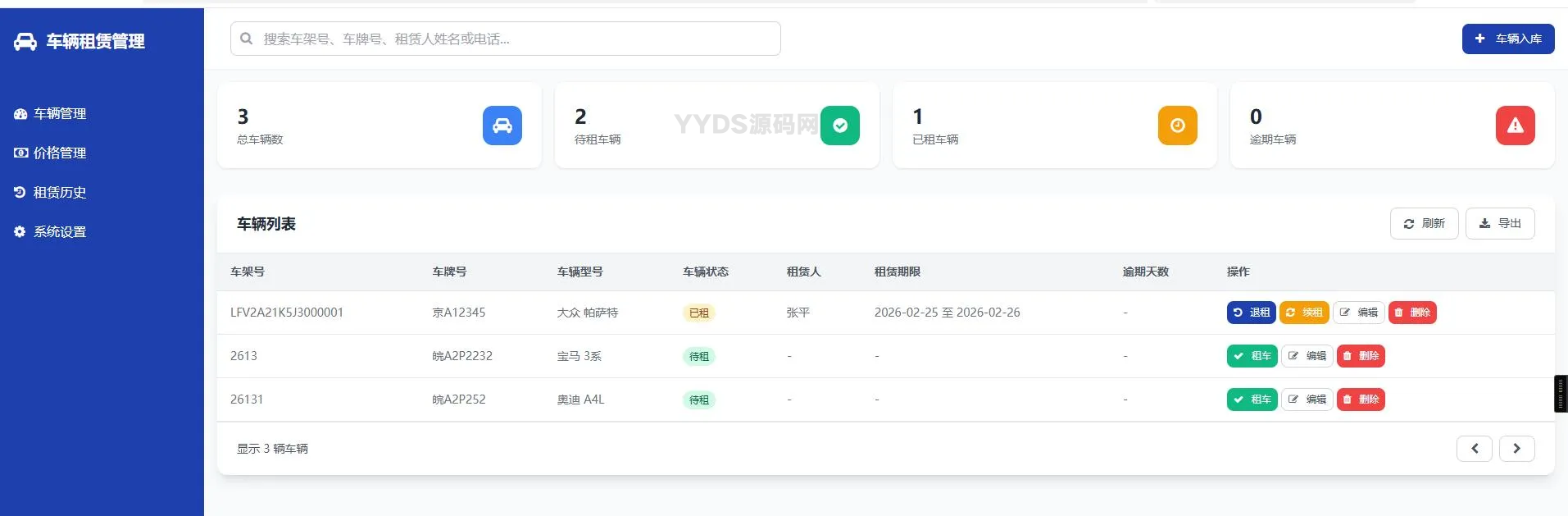Export the vehicle list with 导出
Screen dimensions: 1568x516
(1499, 223)
